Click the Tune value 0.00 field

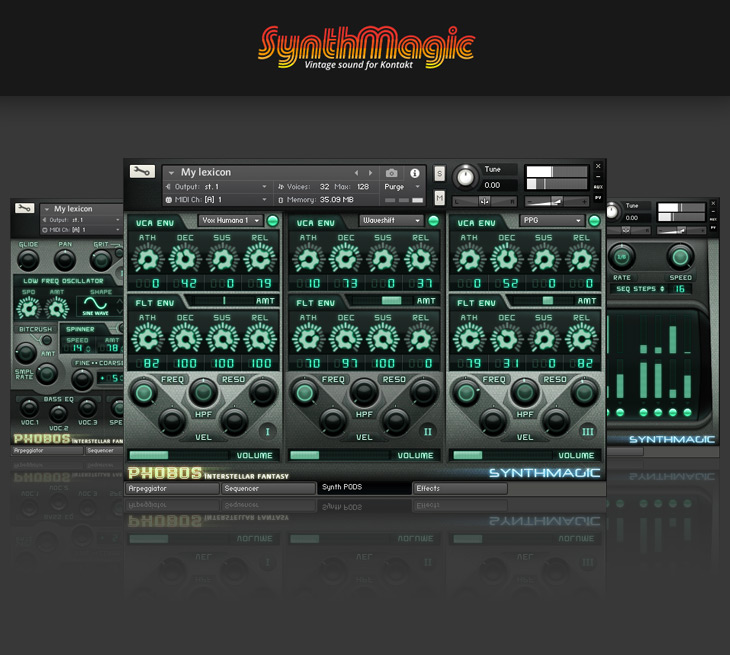[x=499, y=185]
